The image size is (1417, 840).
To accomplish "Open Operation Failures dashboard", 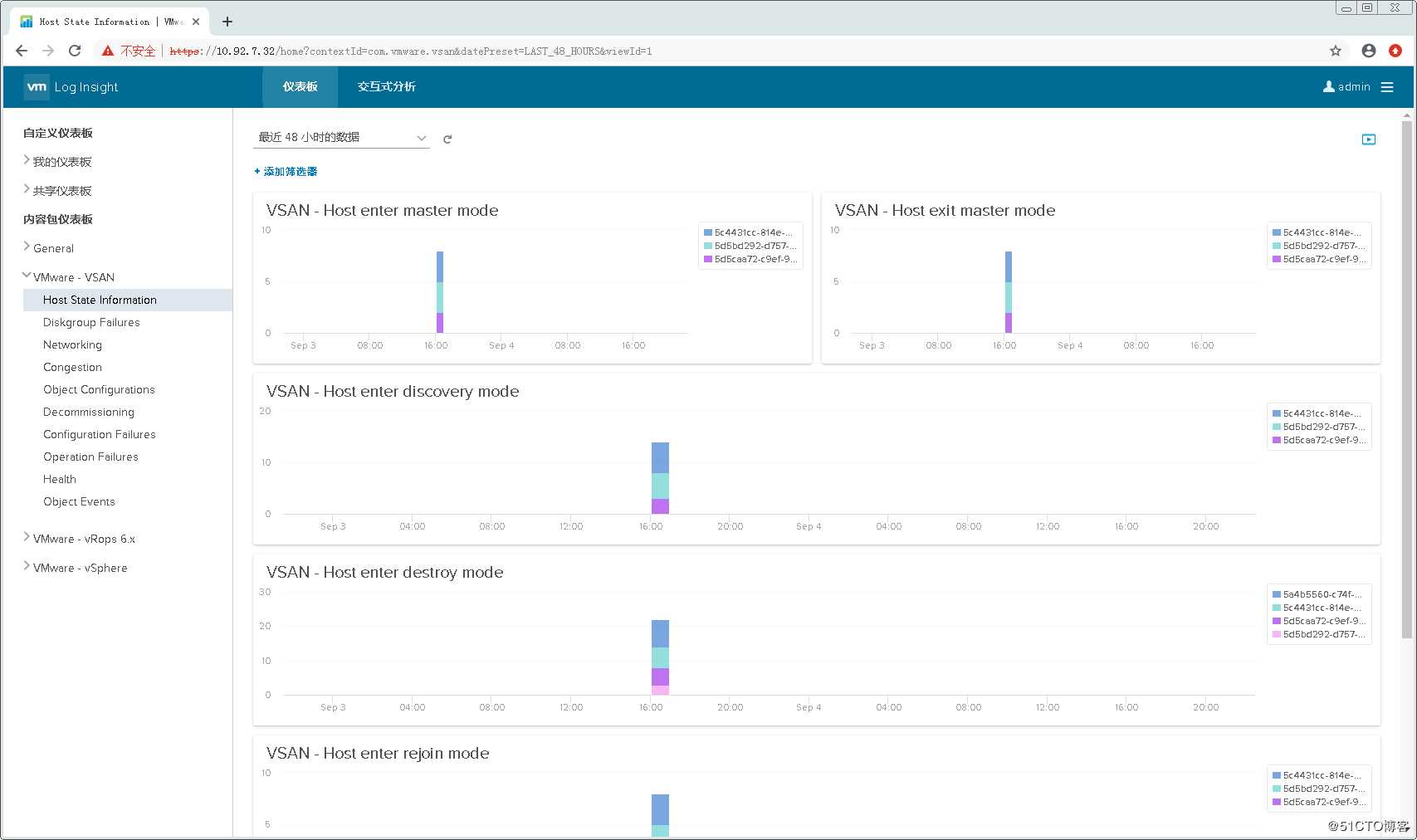I will [x=90, y=457].
